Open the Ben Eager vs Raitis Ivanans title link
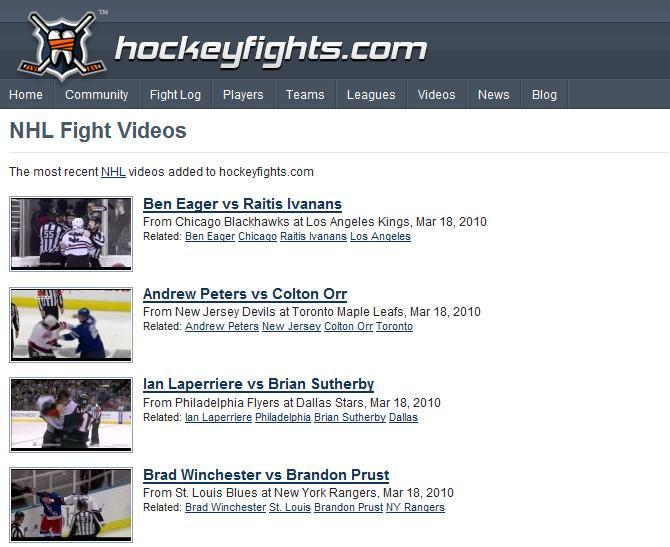This screenshot has height=547, width=670. point(242,204)
